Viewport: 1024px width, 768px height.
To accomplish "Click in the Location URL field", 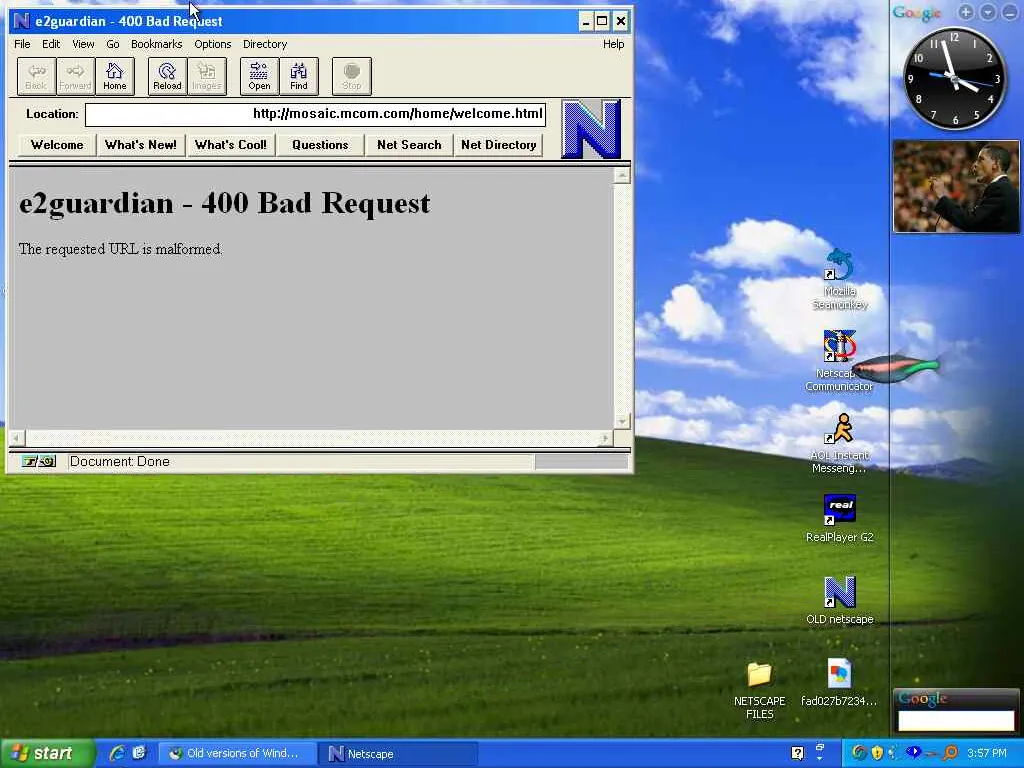I will [315, 114].
